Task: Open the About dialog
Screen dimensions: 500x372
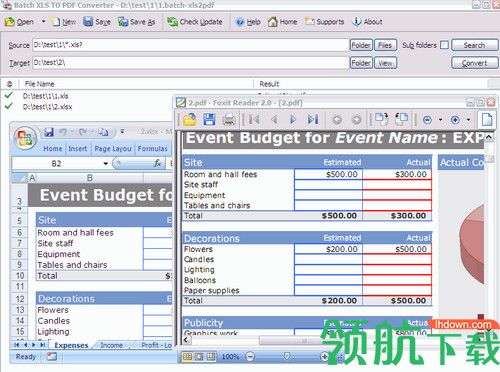Action: (x=367, y=22)
